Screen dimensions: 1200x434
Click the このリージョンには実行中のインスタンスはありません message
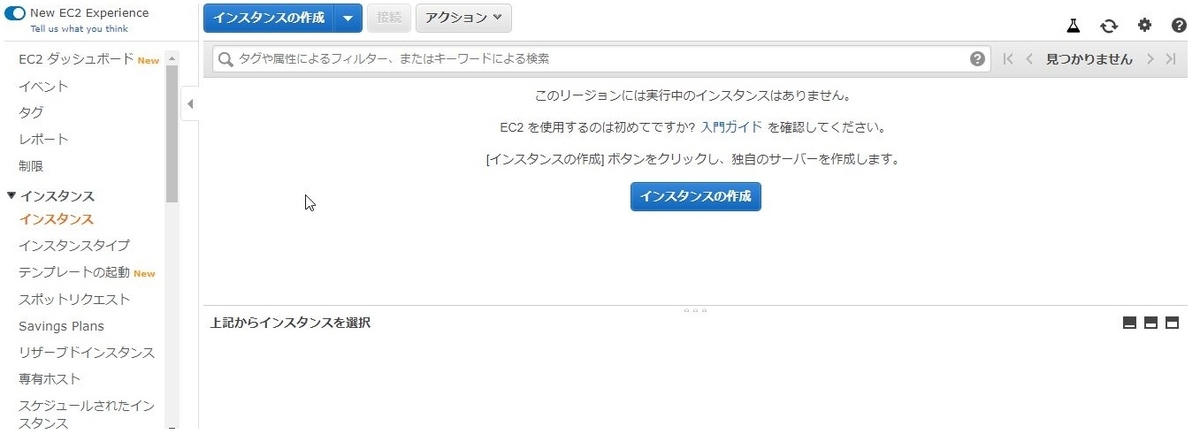693,97
